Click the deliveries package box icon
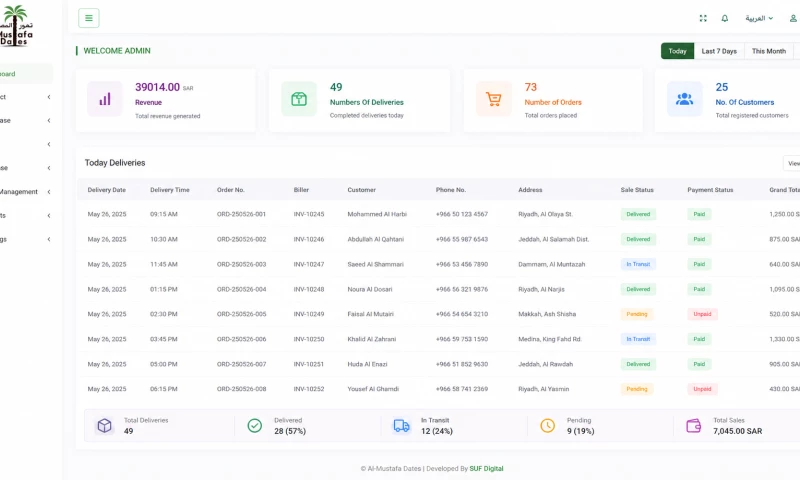The image size is (800, 480). click(x=299, y=99)
